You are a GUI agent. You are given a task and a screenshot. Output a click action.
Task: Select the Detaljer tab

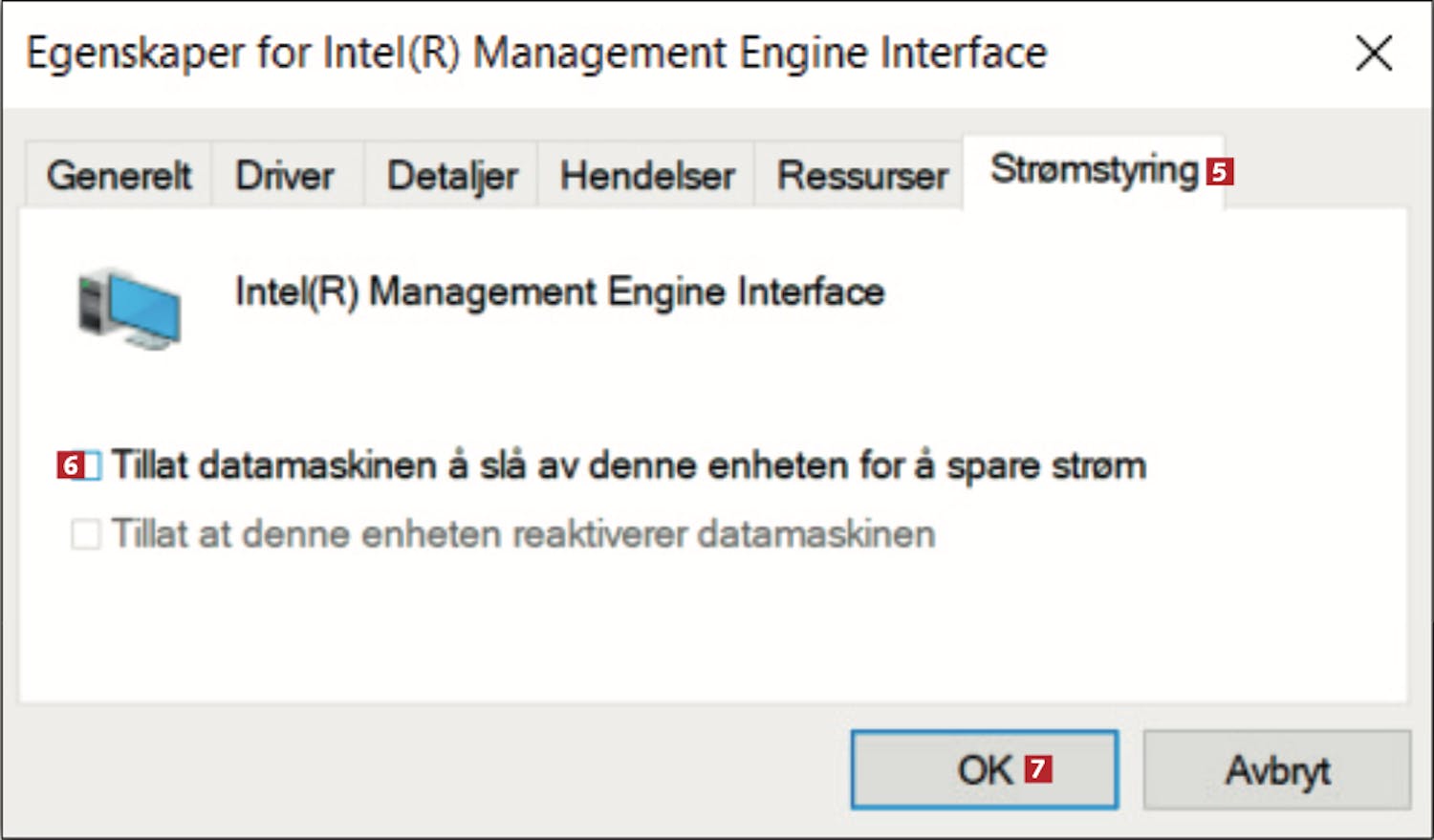coord(452,176)
